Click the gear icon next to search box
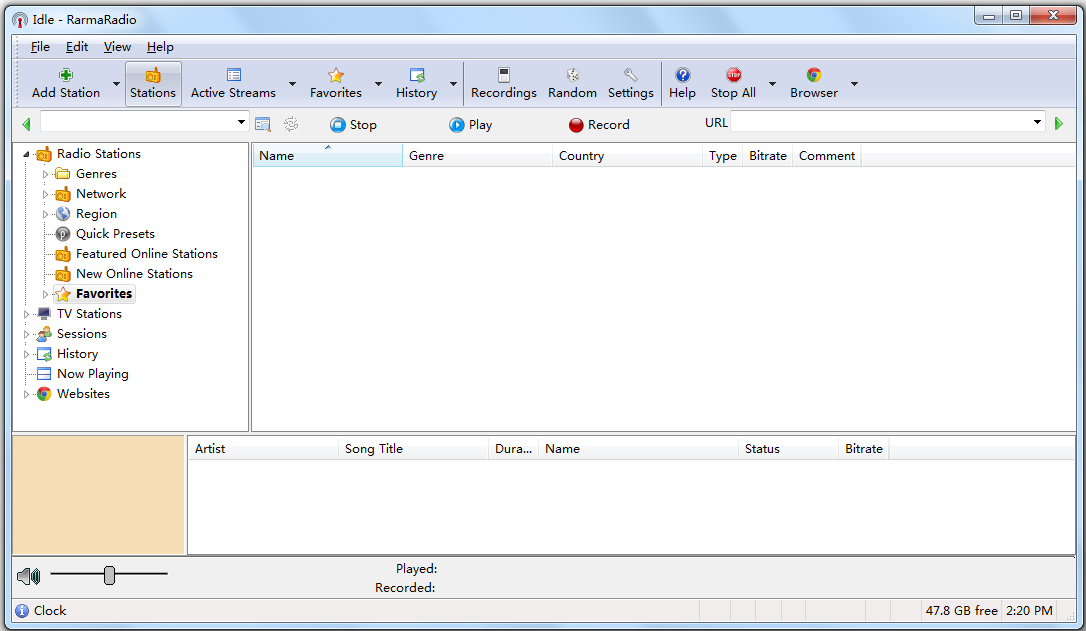The image size is (1086, 631). tap(291, 125)
